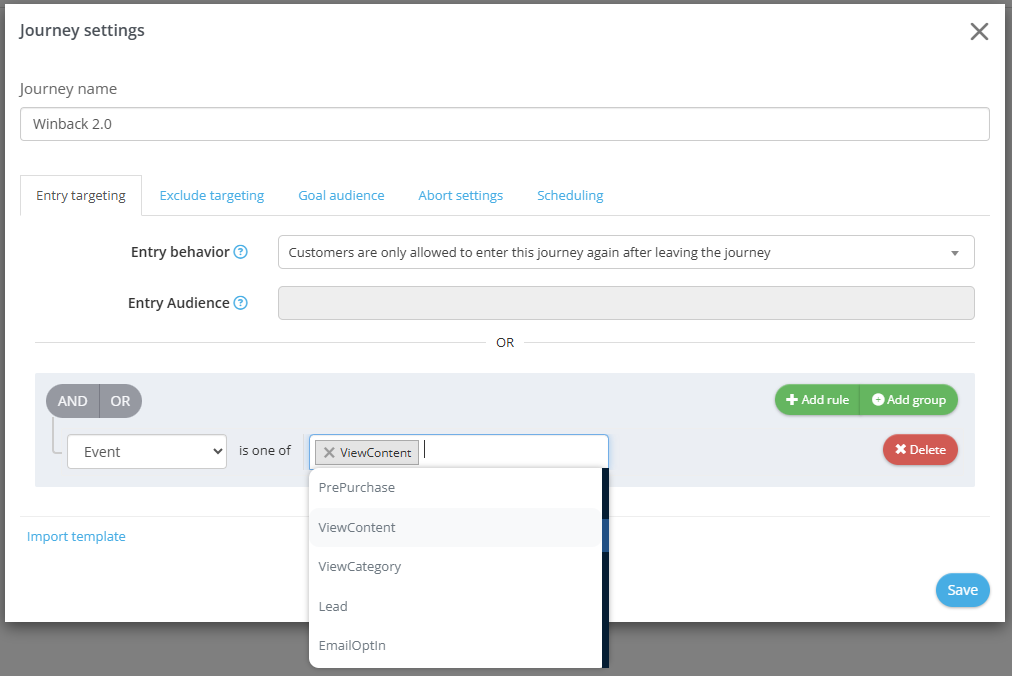Toggle the OR condition operator
The width and height of the screenshot is (1012, 676).
tap(120, 401)
